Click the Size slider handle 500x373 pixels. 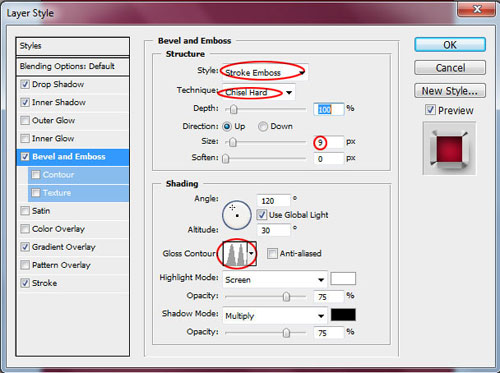(x=233, y=142)
